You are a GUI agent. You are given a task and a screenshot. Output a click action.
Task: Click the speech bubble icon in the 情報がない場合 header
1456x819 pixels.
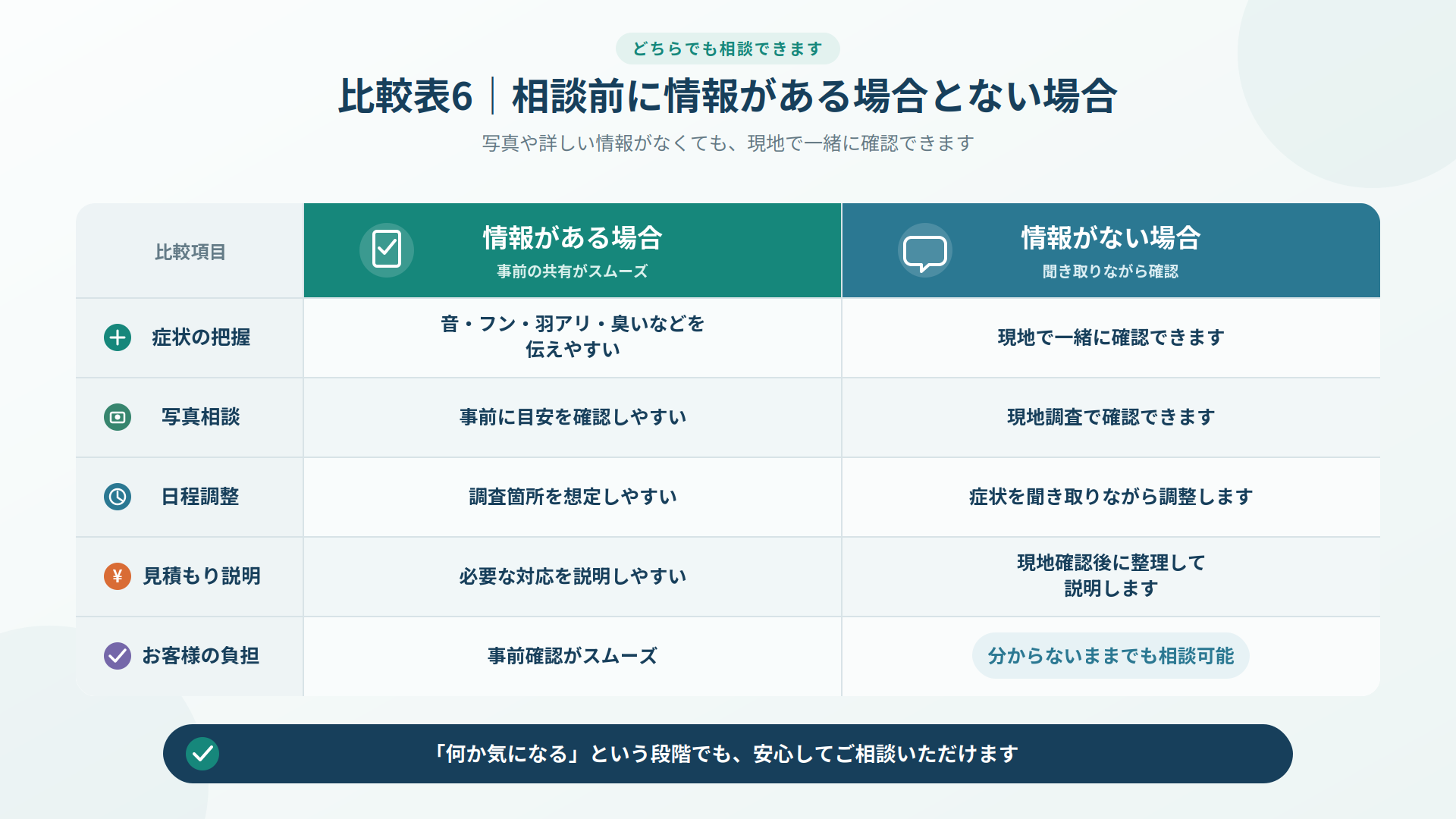click(x=924, y=249)
